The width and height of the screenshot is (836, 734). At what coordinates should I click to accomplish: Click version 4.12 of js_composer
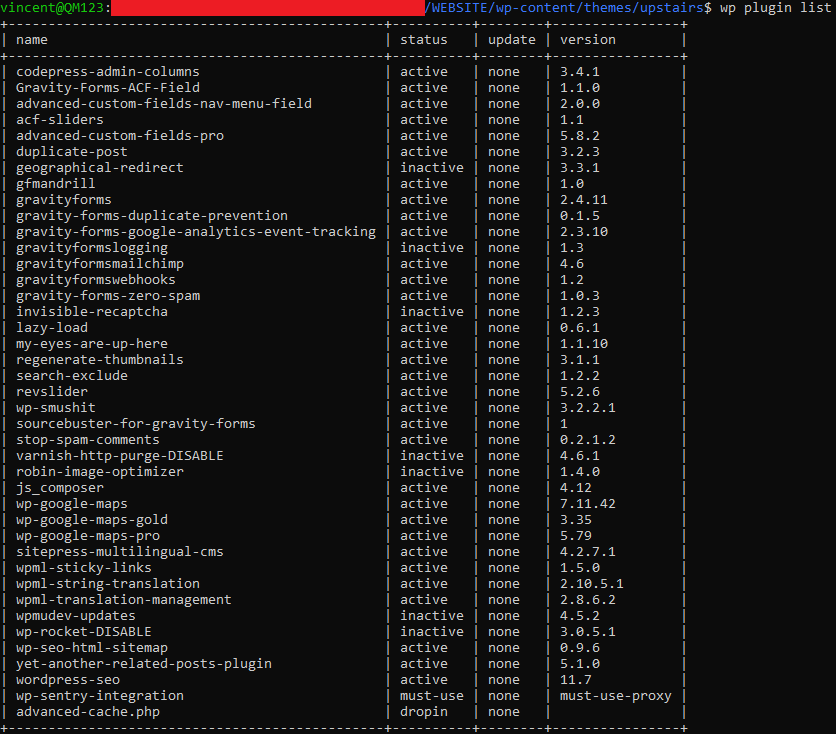tap(576, 488)
